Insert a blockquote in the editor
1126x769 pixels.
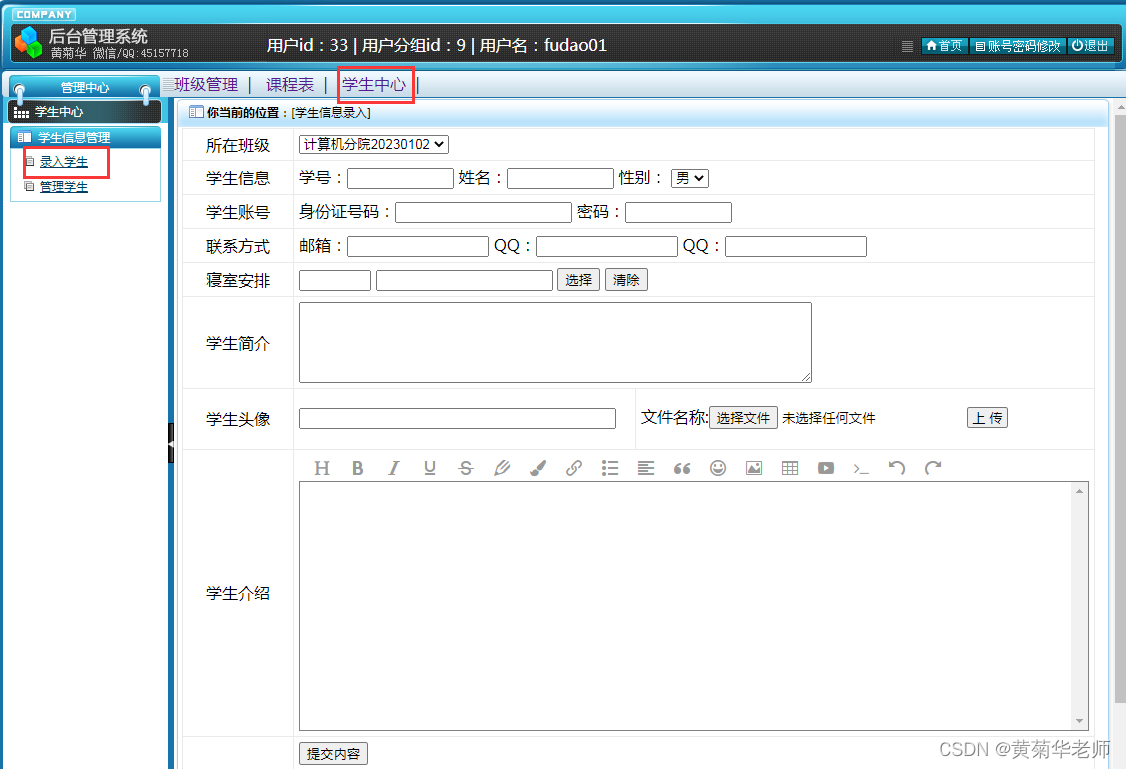point(682,467)
